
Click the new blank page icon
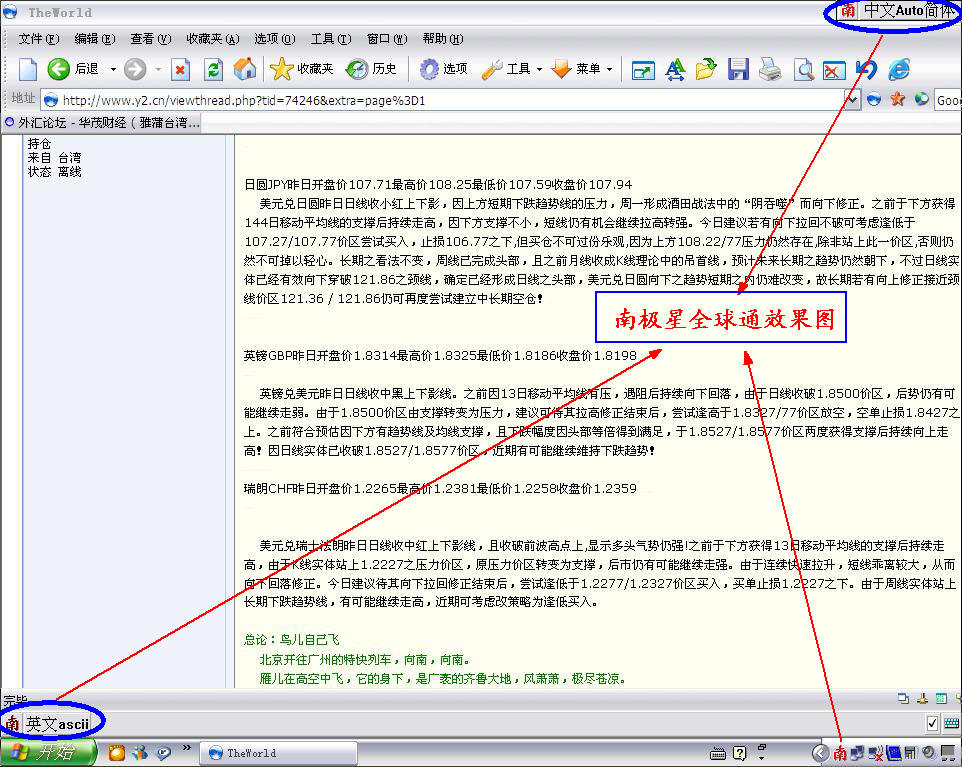click(28, 69)
